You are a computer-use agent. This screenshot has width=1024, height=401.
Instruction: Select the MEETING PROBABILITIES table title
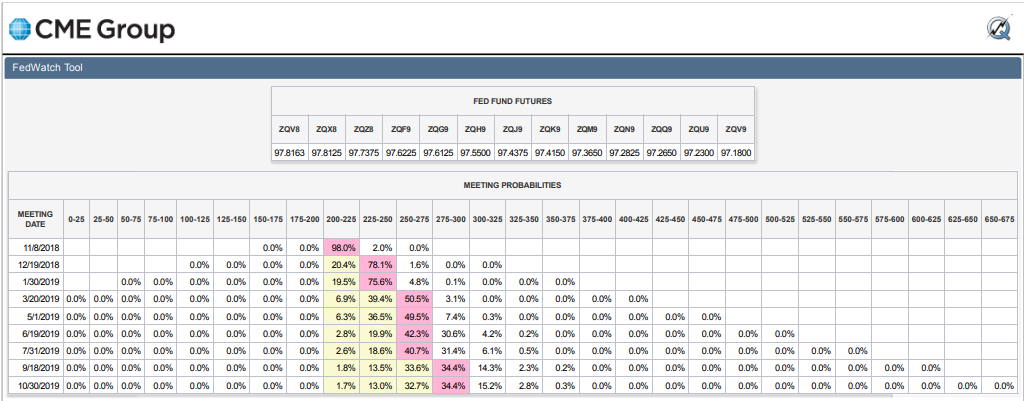point(512,185)
